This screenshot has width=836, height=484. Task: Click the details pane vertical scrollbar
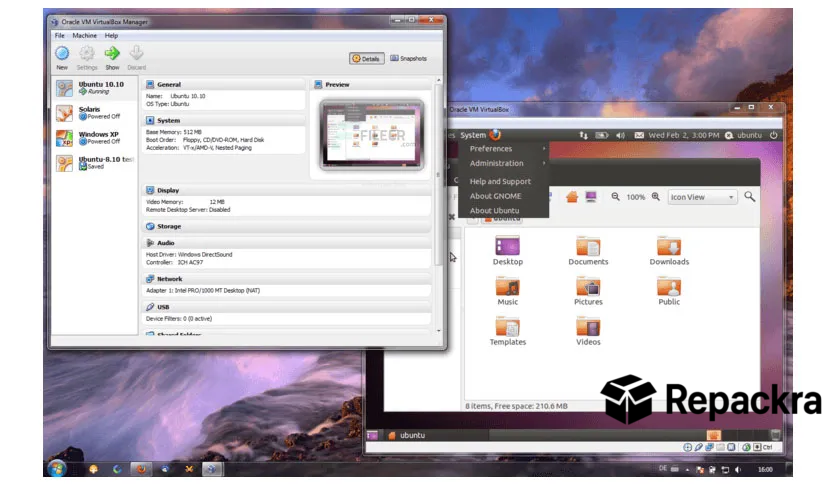(x=438, y=176)
